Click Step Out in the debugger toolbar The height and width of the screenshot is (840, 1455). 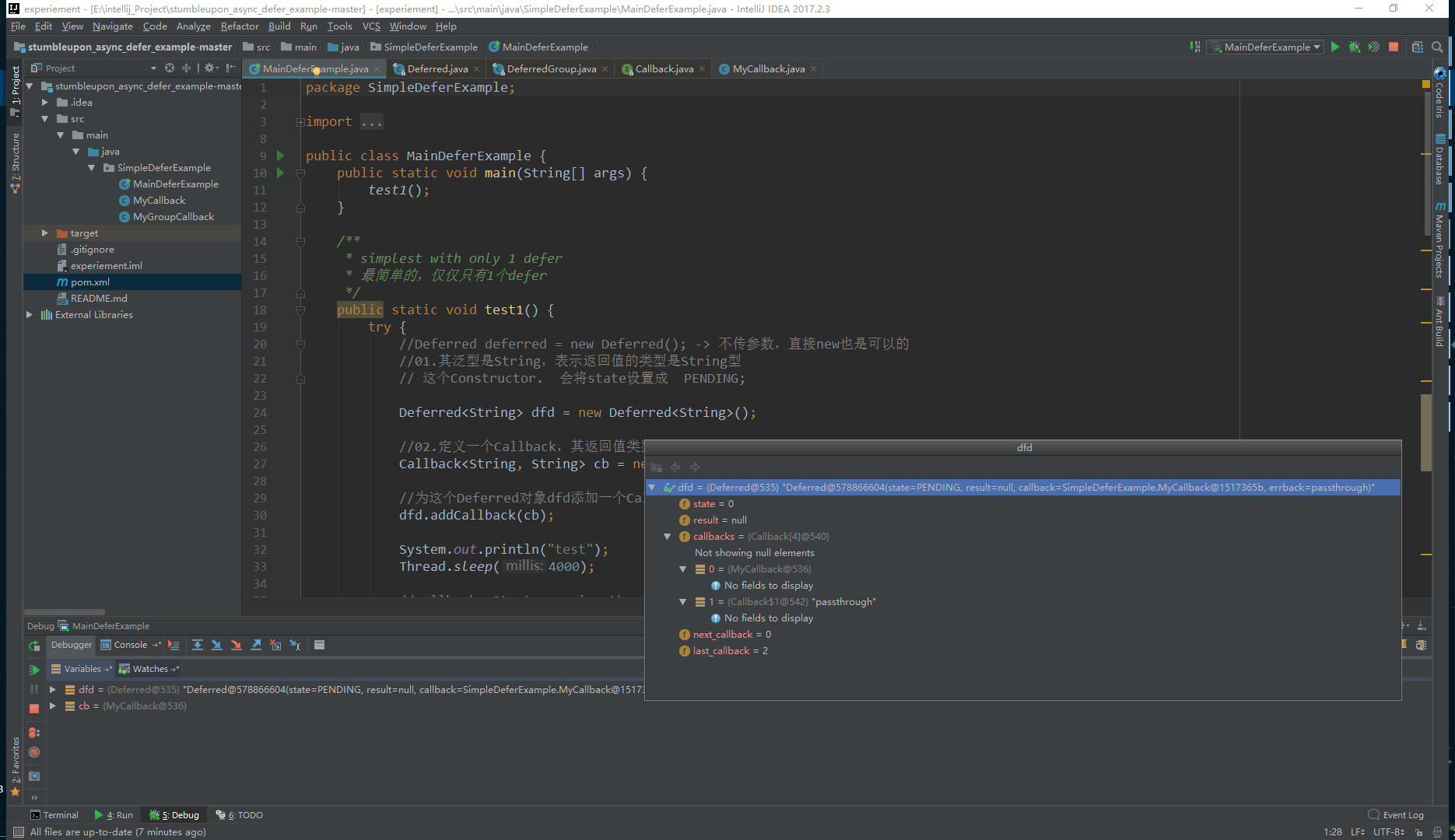256,645
